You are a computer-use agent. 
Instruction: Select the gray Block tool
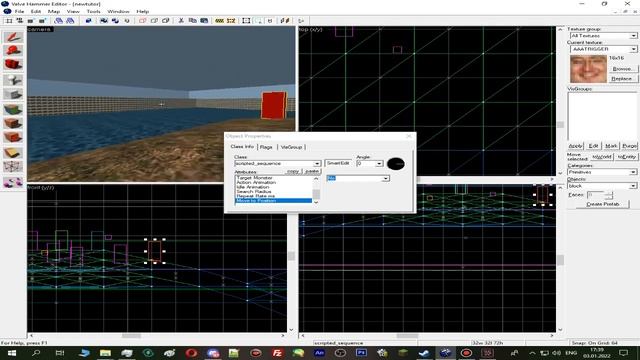[13, 94]
